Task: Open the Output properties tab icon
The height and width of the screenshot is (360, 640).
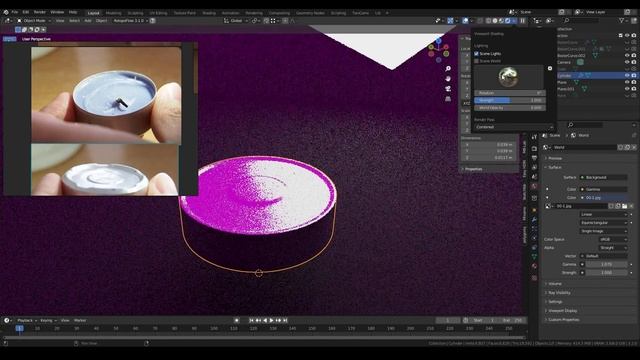Action: [x=534, y=158]
